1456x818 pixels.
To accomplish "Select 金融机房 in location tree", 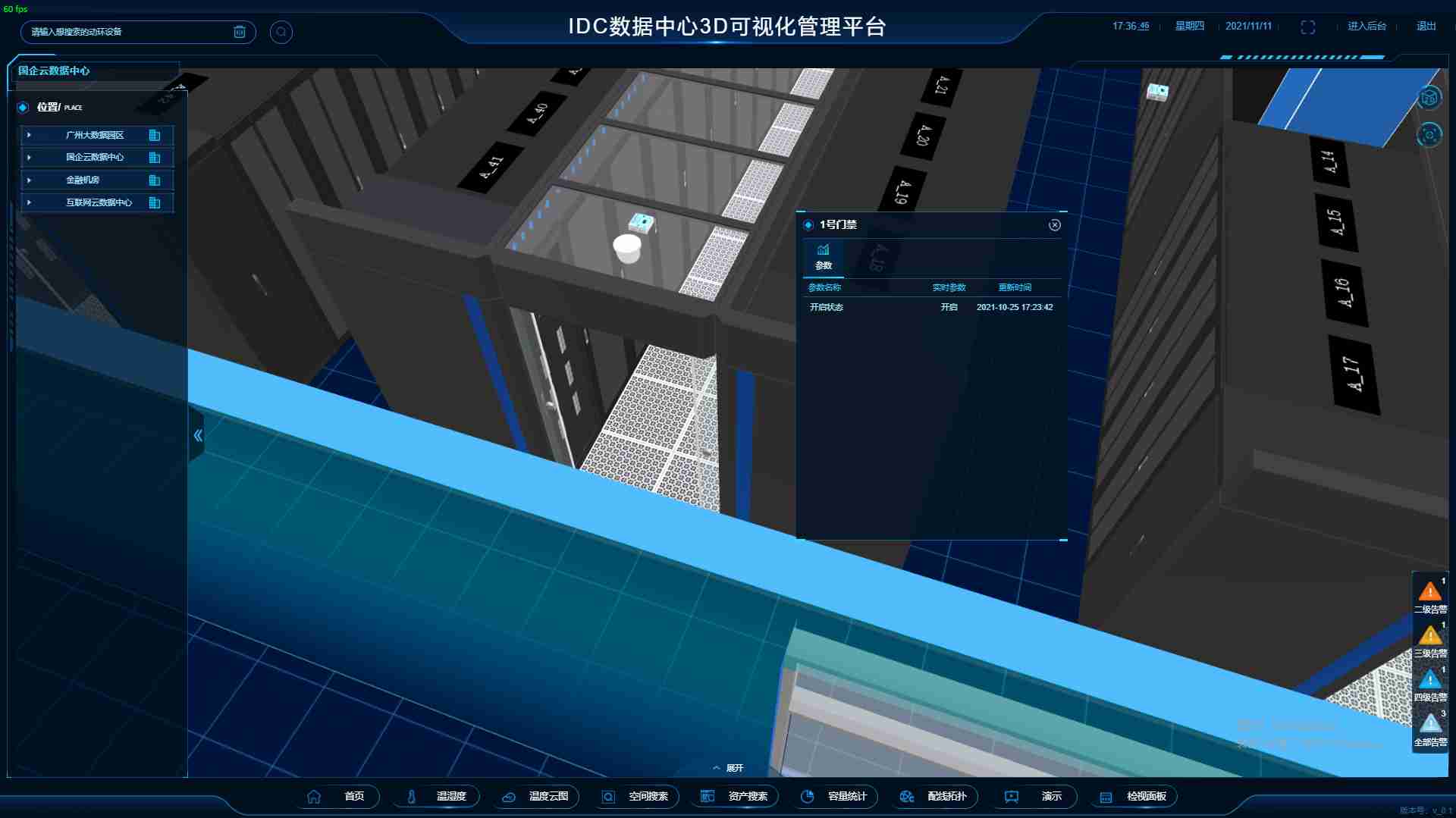I will (83, 180).
